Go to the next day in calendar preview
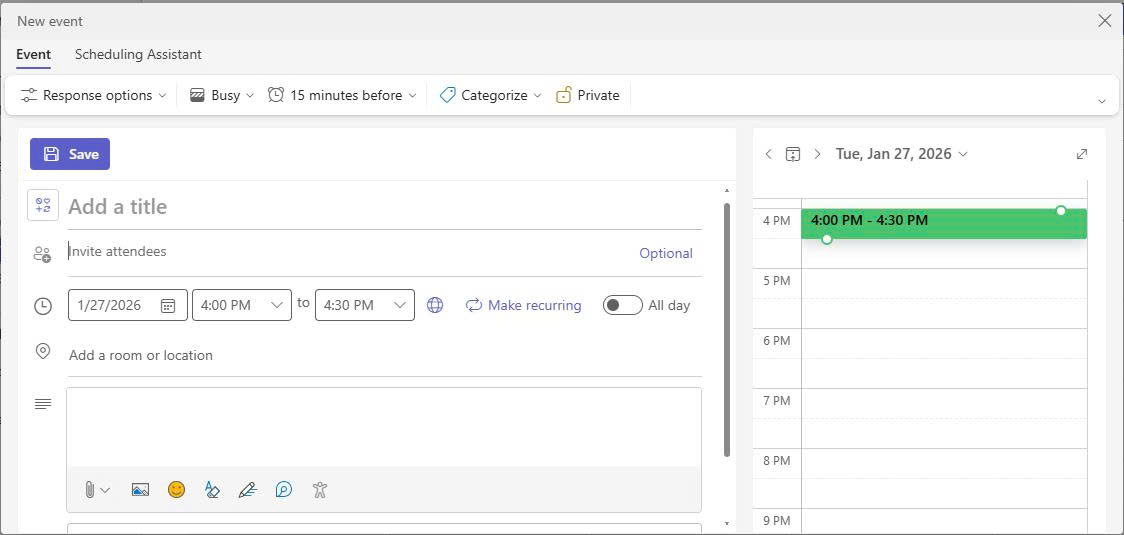This screenshot has width=1124, height=535. pos(817,154)
